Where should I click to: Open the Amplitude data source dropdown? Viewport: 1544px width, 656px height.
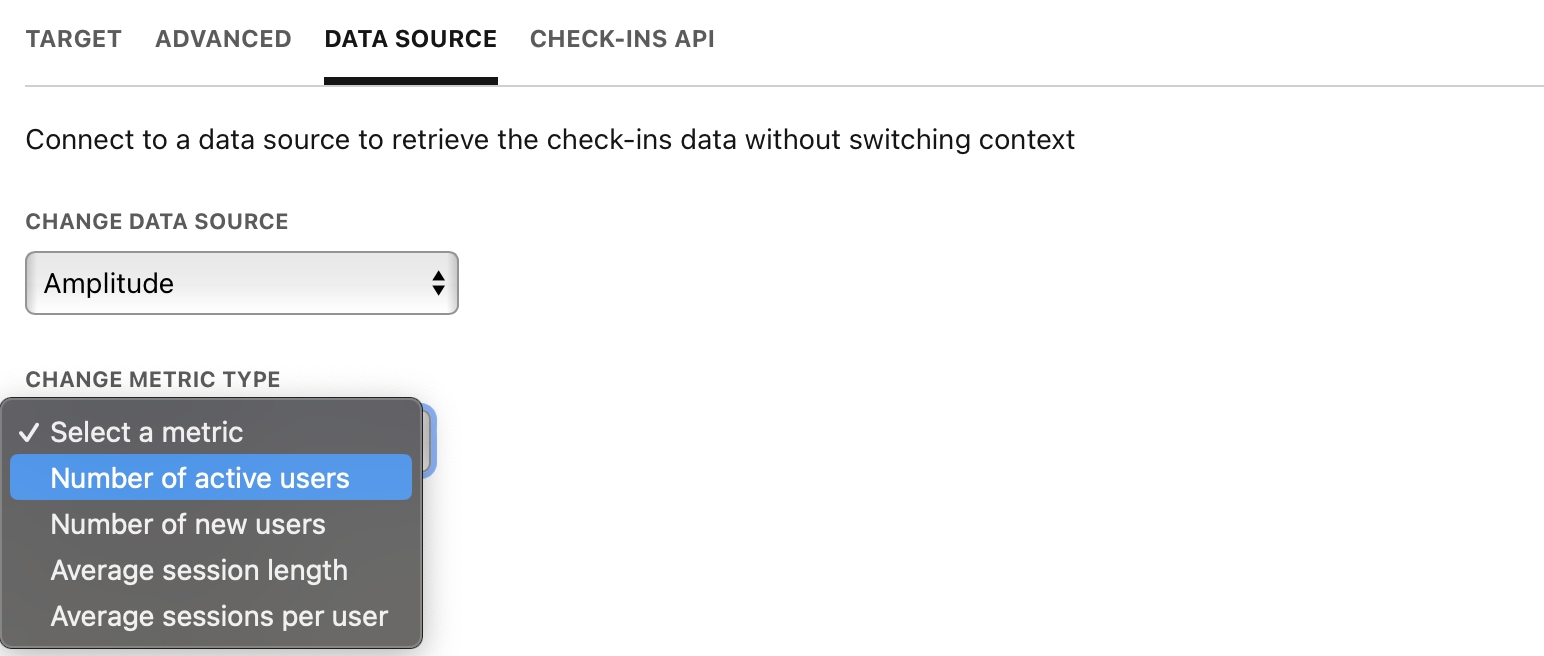[241, 283]
